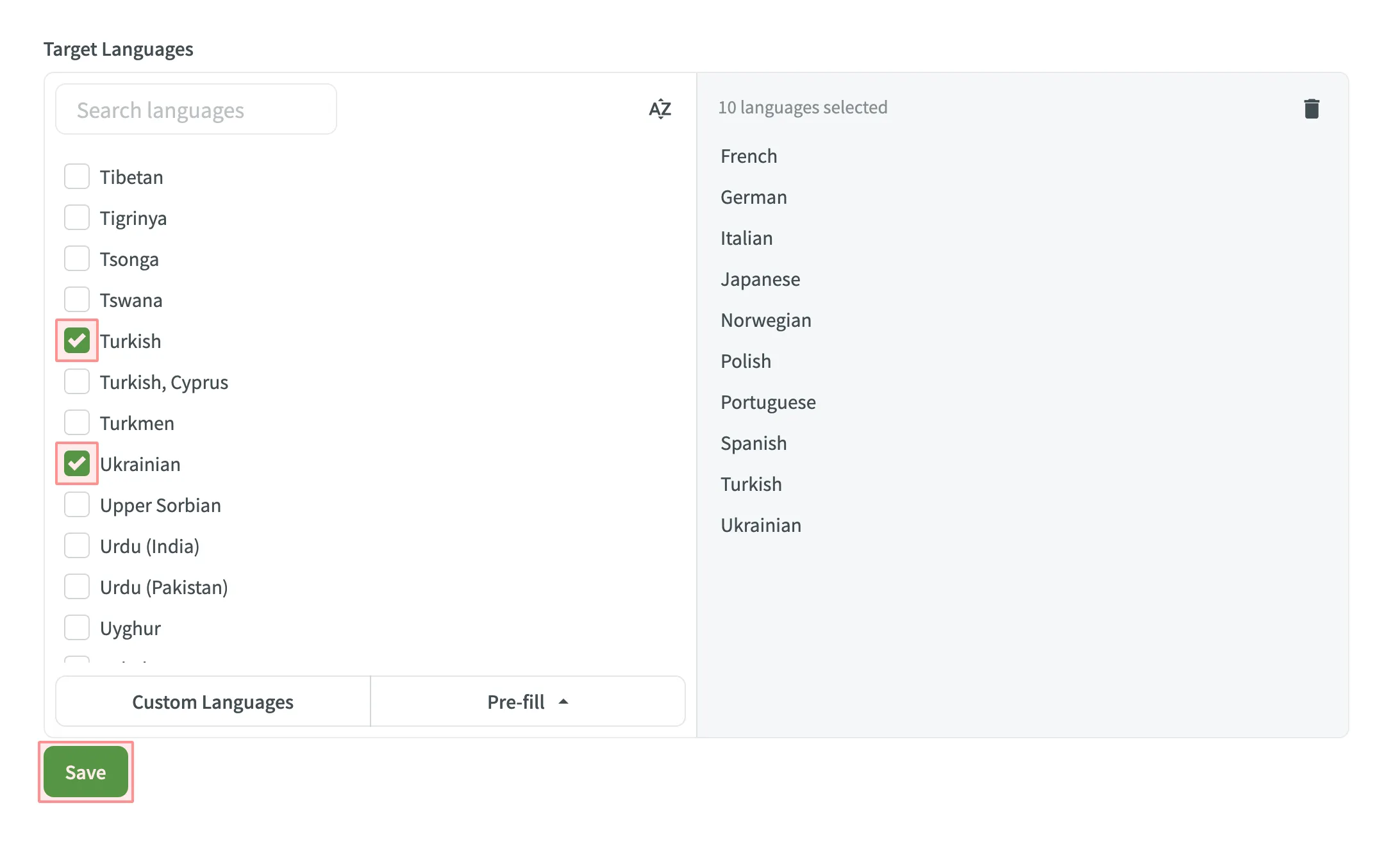The image size is (1400, 844).
Task: Check the Turkmen checkbox
Action: [x=76, y=422]
